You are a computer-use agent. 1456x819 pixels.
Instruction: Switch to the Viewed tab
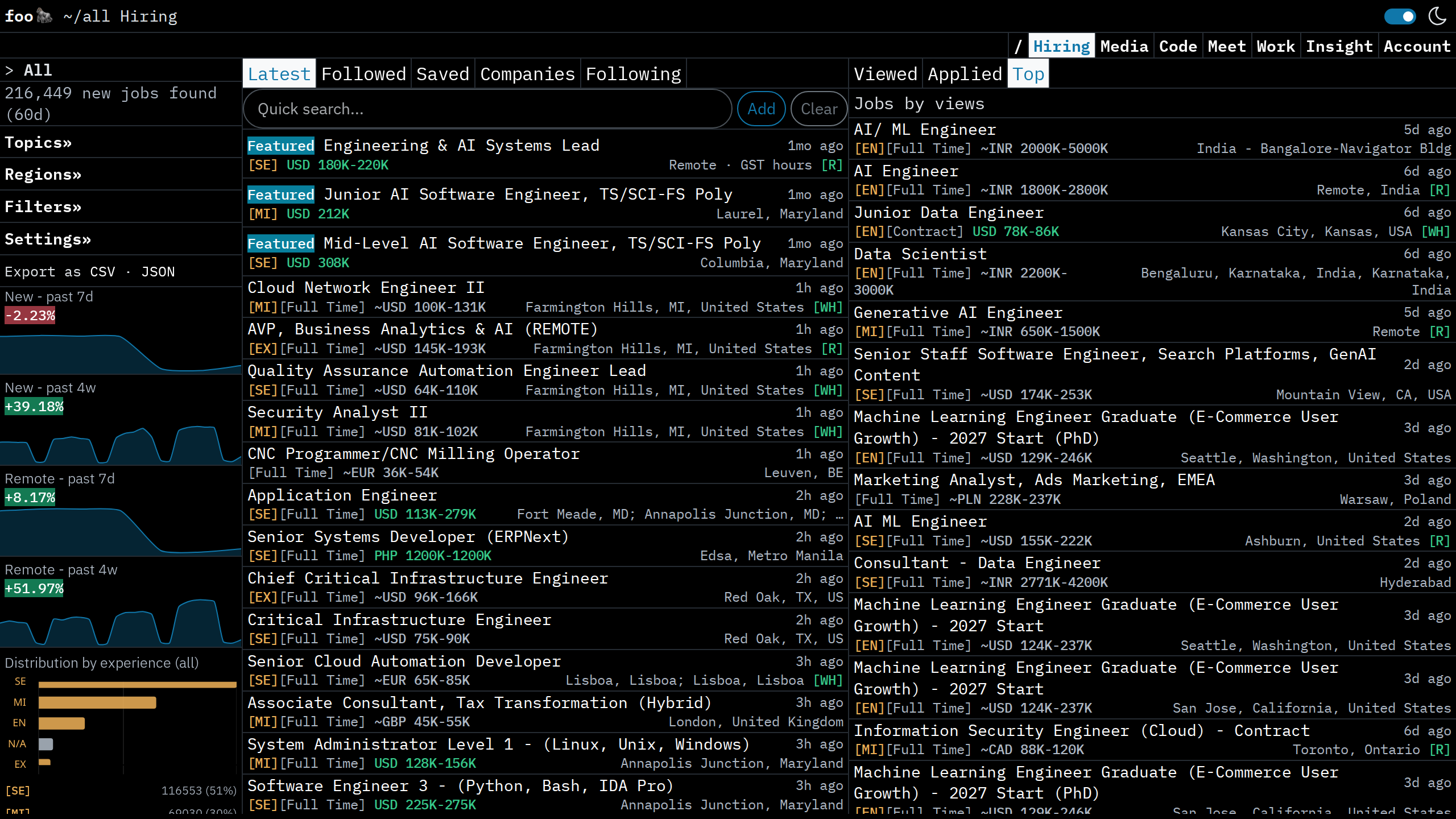click(886, 74)
